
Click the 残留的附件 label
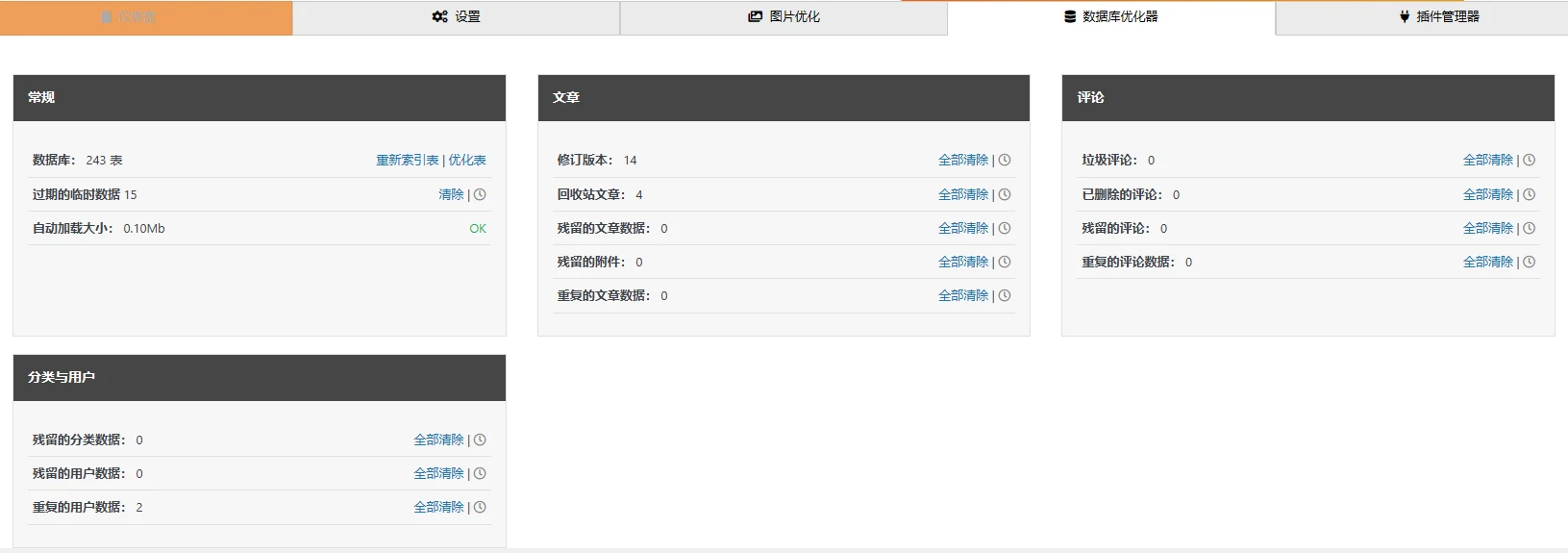click(x=591, y=262)
